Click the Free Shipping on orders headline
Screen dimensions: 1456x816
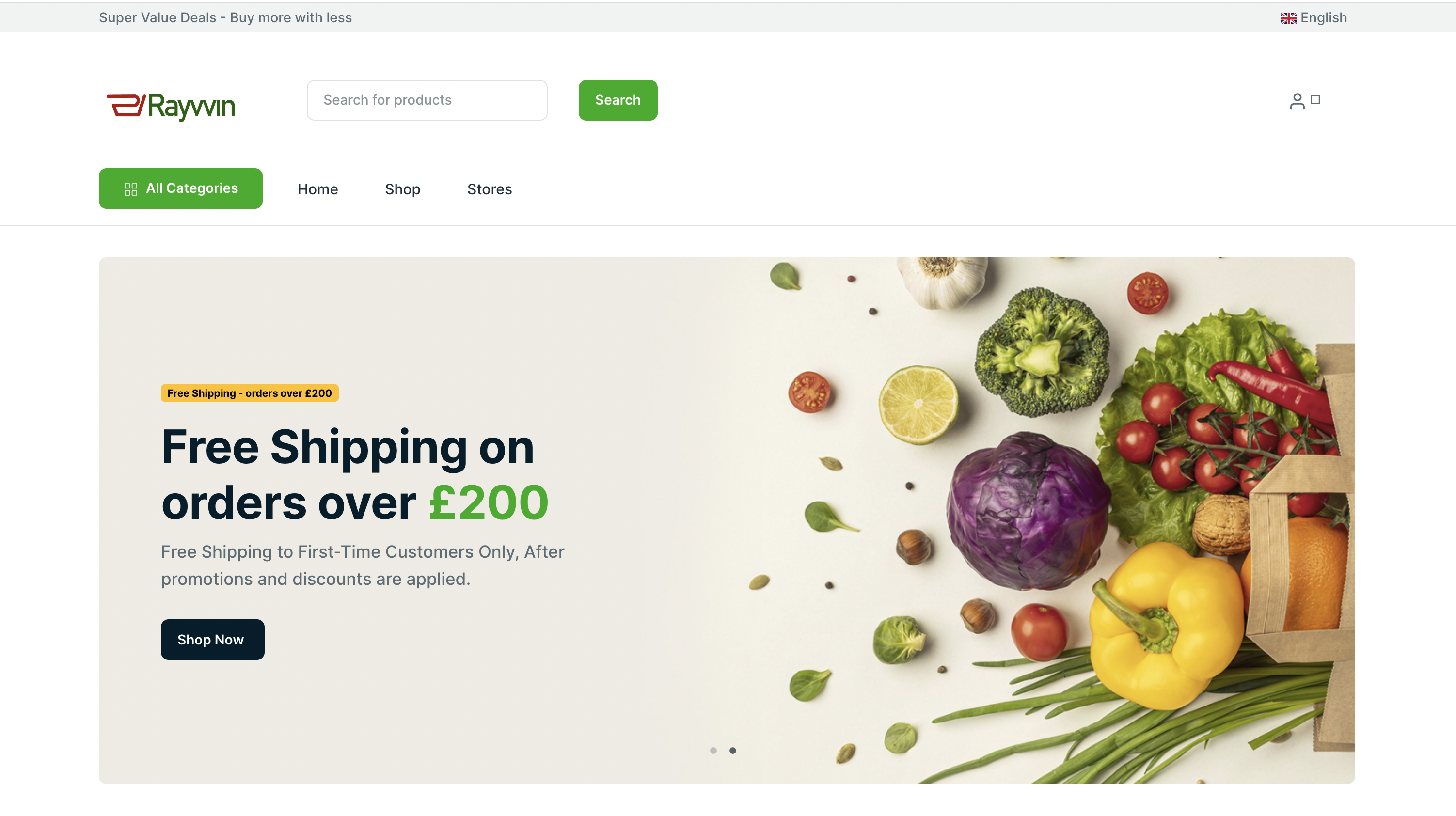pyautogui.click(x=354, y=475)
